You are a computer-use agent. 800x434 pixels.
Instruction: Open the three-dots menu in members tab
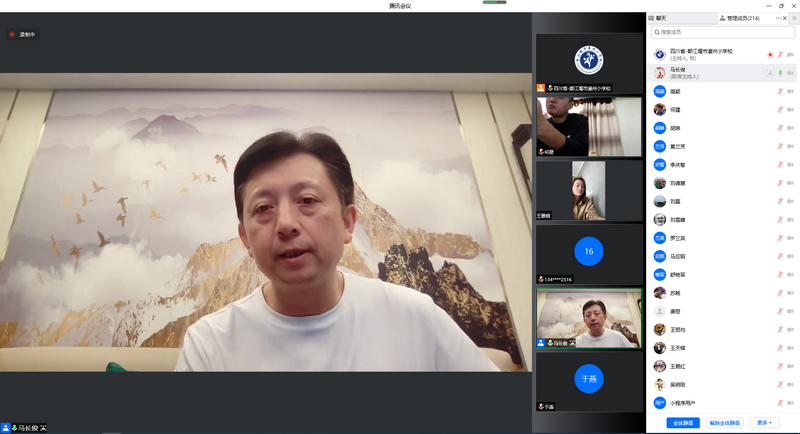[779, 18]
